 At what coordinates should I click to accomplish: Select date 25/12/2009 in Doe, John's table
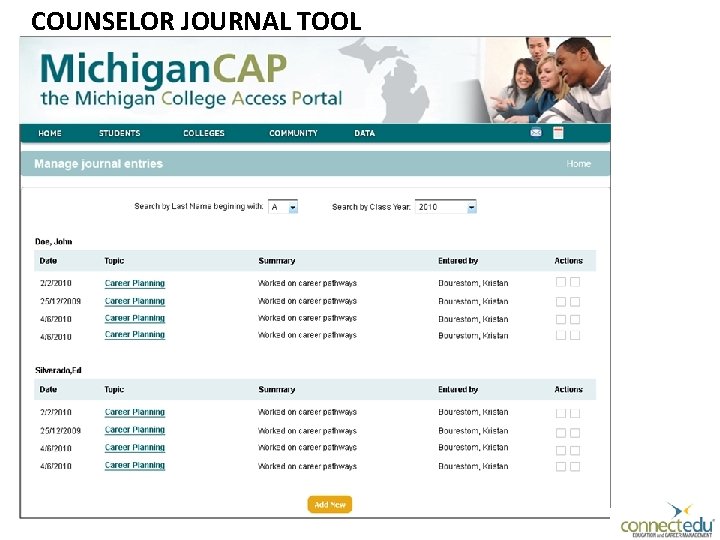pyautogui.click(x=60, y=302)
